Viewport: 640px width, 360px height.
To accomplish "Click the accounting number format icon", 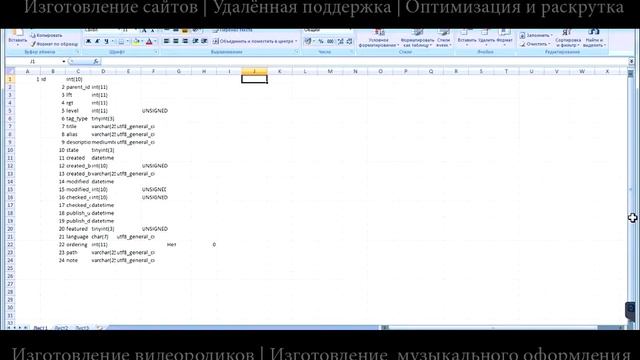I will pos(308,41).
